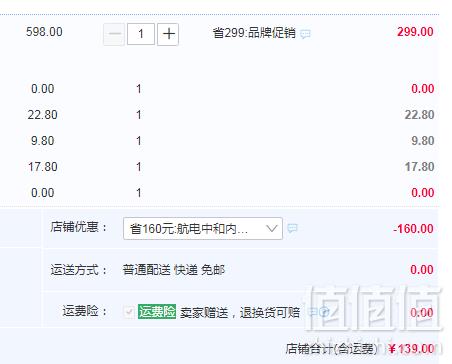
Task: Click the green 运费险 badge
Action: click(x=157, y=312)
